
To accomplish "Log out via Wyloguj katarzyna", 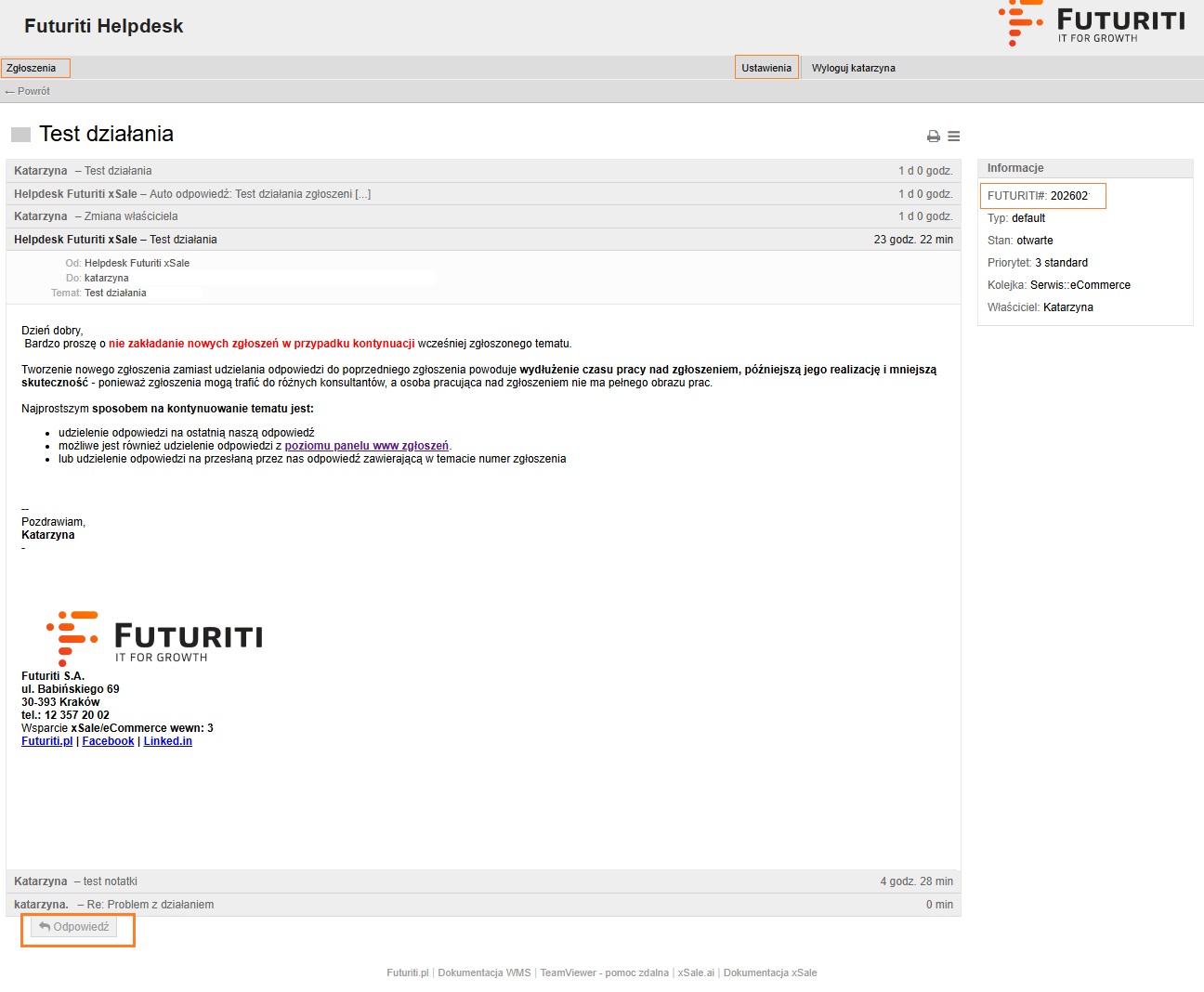I will coord(853,68).
